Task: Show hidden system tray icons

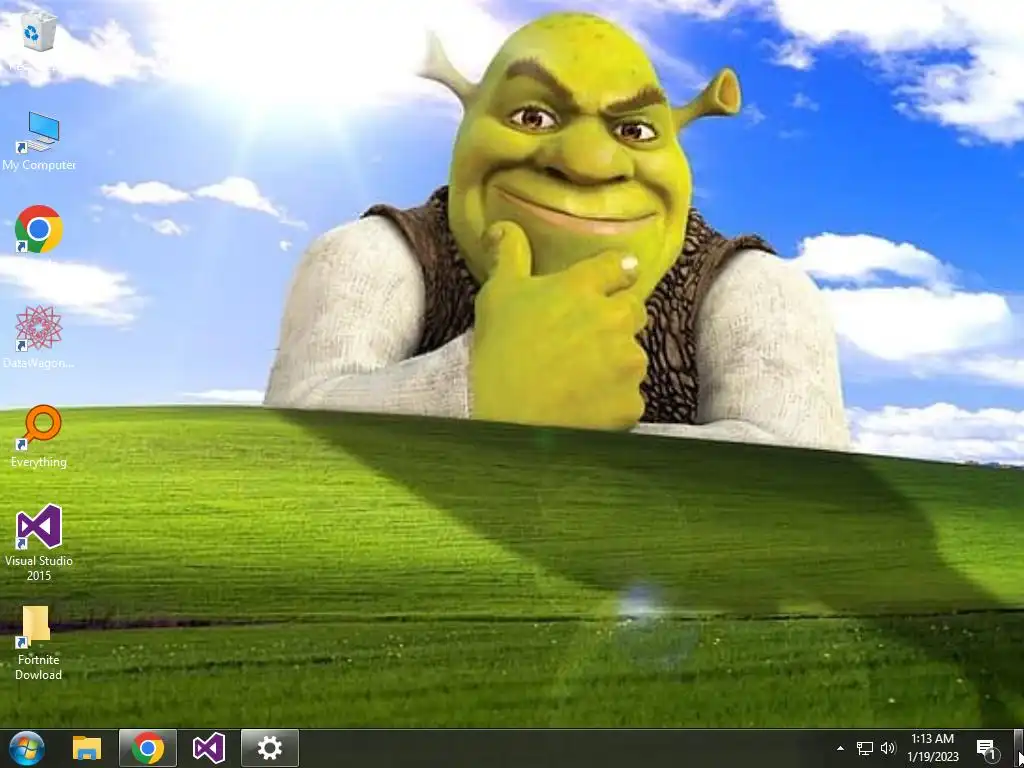Action: (840, 748)
